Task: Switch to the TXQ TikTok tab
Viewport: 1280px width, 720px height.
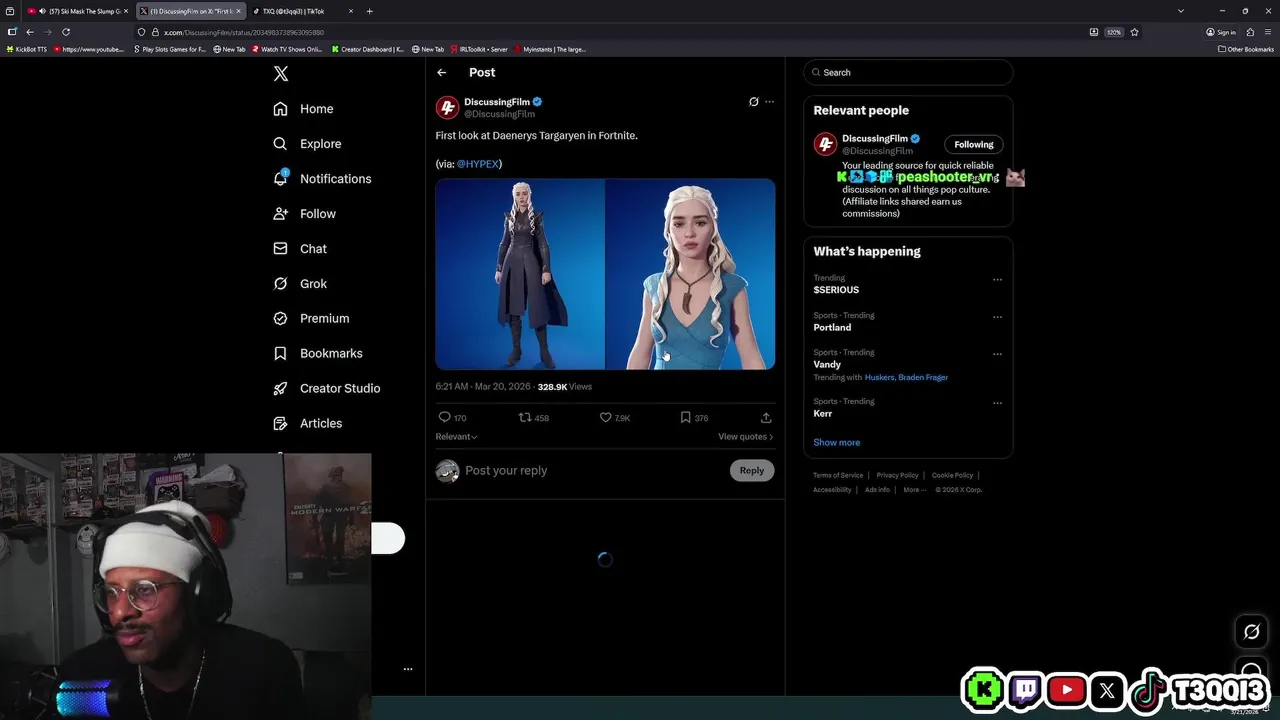Action: [x=302, y=11]
